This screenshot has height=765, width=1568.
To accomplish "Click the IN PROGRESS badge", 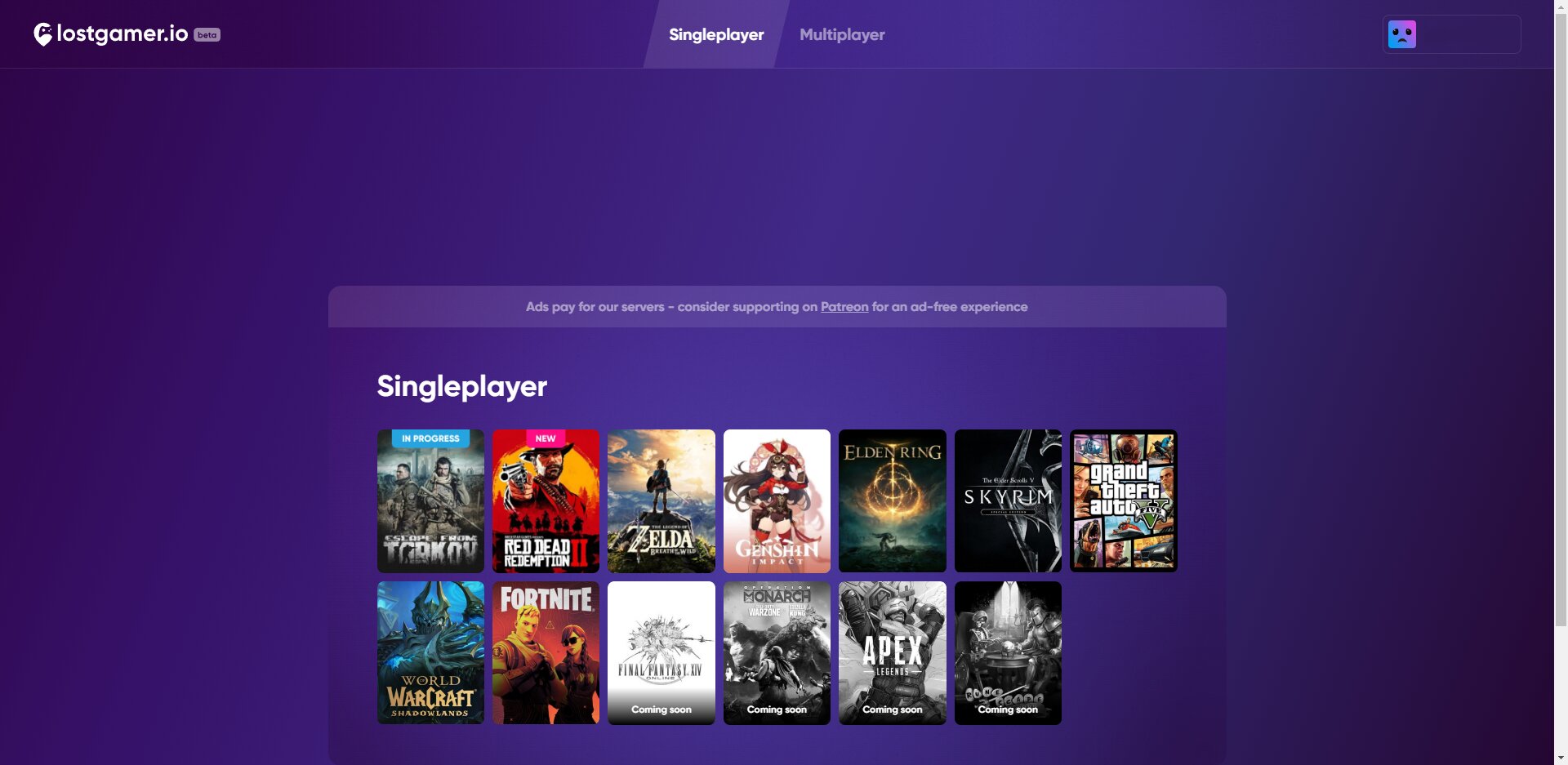I will [x=430, y=438].
